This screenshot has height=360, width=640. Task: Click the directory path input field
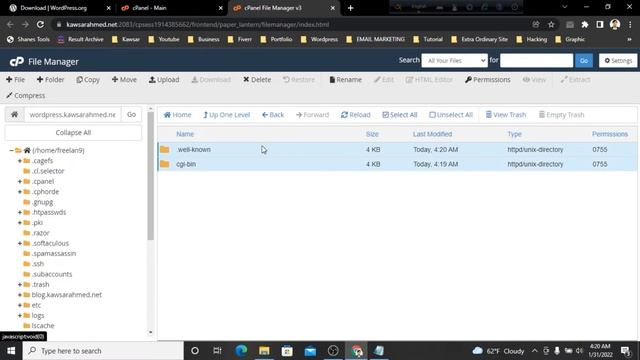tap(73, 115)
